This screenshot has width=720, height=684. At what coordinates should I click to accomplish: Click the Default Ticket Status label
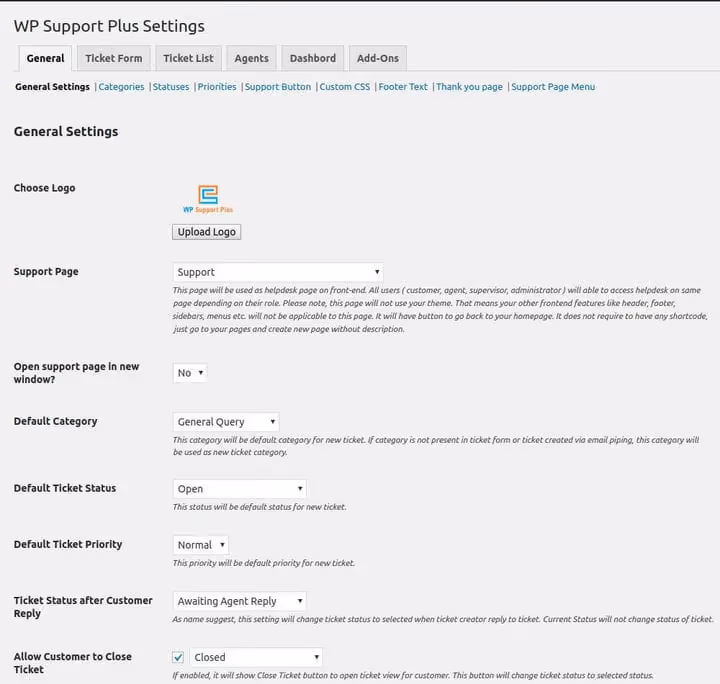tap(65, 488)
